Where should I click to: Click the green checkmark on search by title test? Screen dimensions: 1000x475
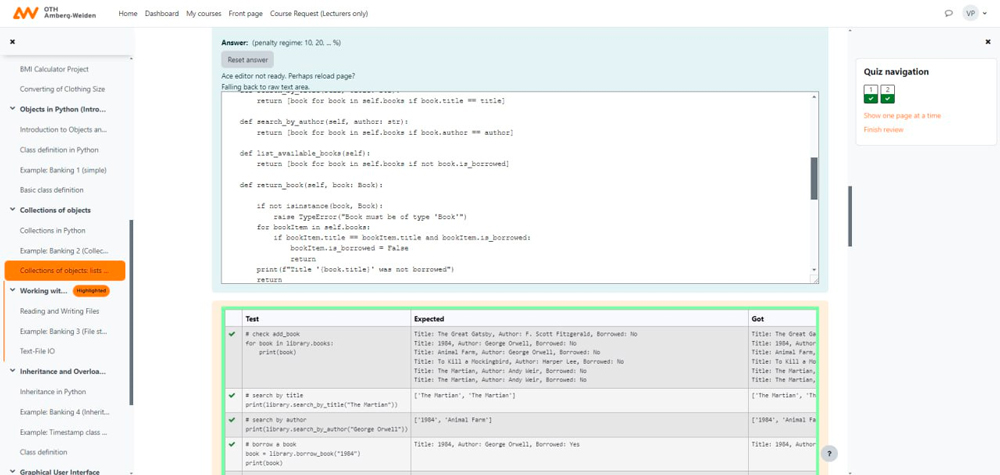(232, 394)
